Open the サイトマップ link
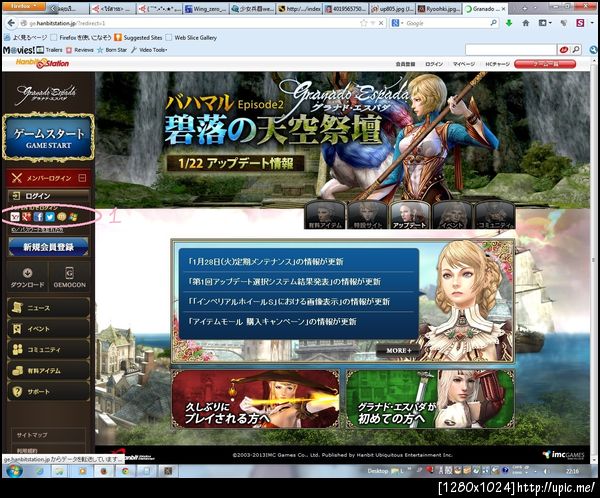 32,435
